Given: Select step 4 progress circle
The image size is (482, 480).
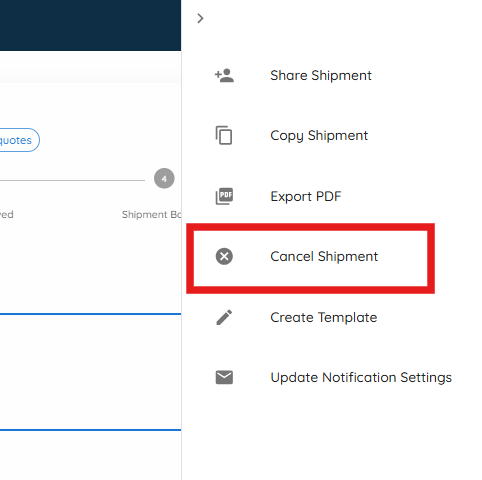Looking at the screenshot, I should tap(164, 179).
